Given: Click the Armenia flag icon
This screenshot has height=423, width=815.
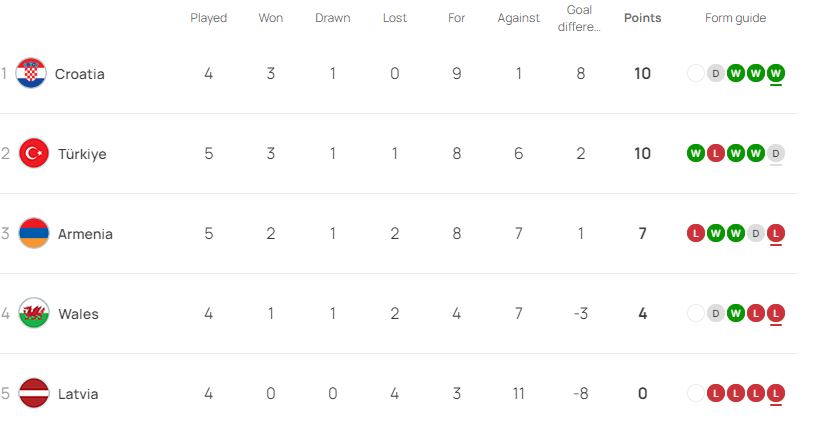Looking at the screenshot, I should [x=34, y=233].
